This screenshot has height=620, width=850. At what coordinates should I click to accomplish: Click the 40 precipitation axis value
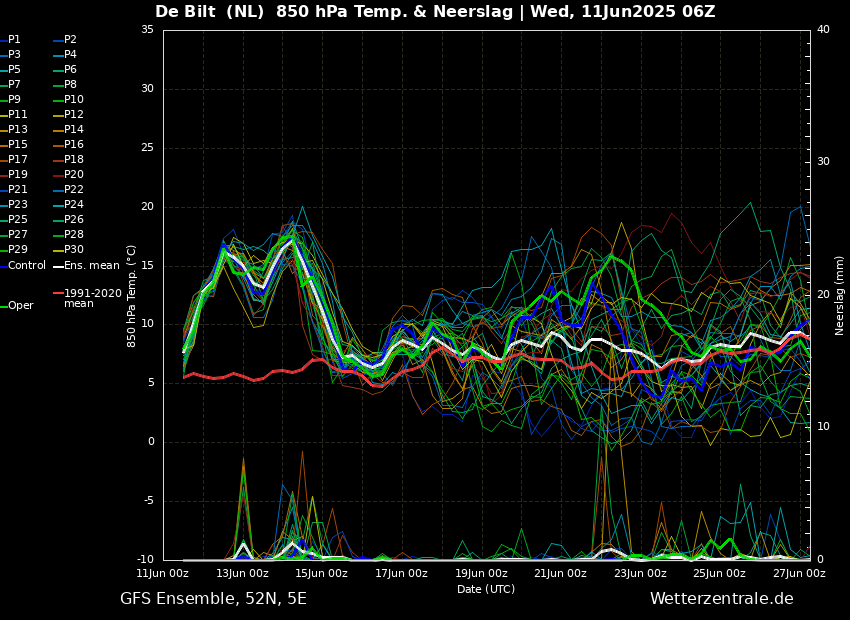point(823,30)
